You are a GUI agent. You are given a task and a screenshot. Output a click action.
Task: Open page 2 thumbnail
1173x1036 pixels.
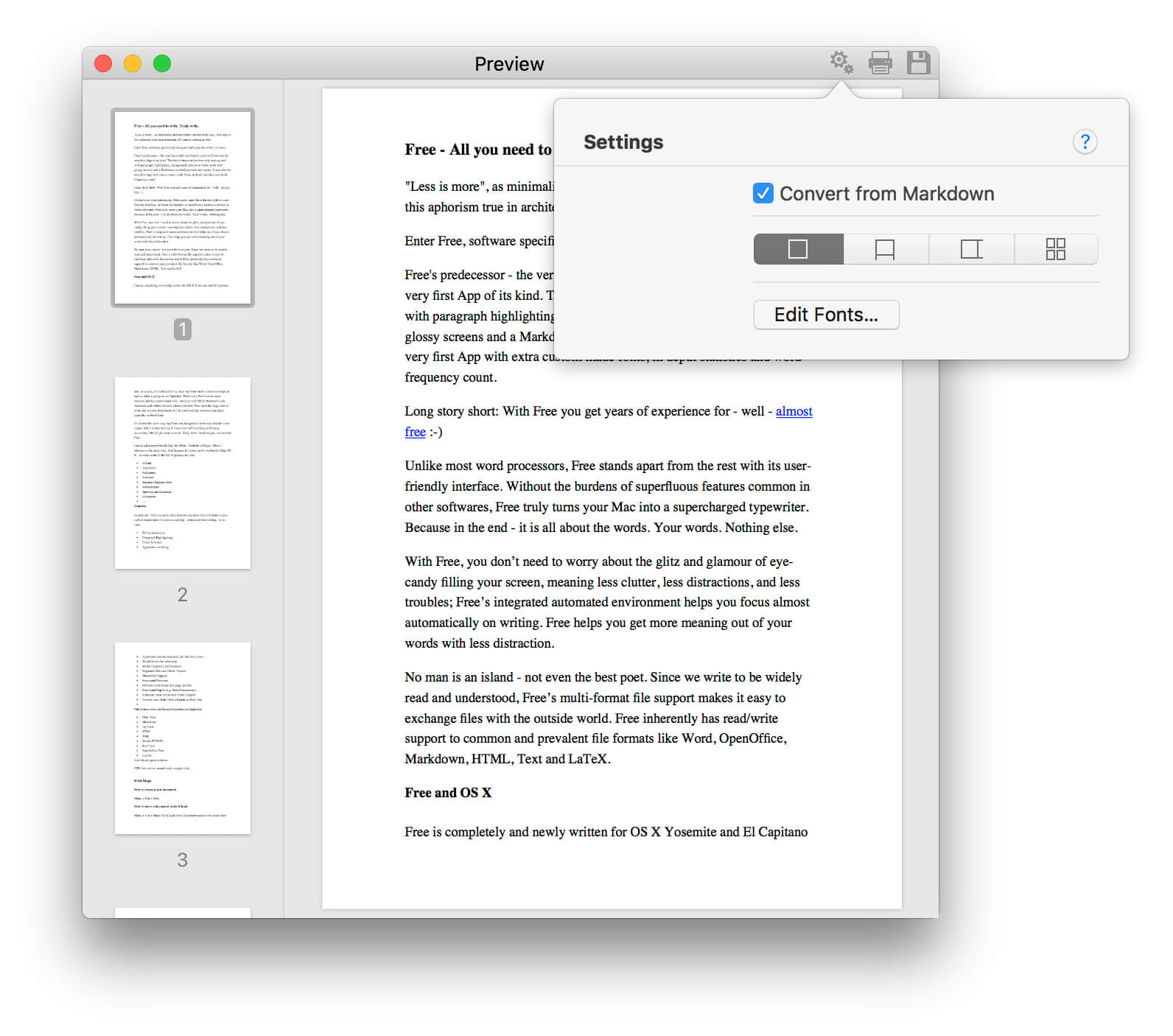pos(183,473)
